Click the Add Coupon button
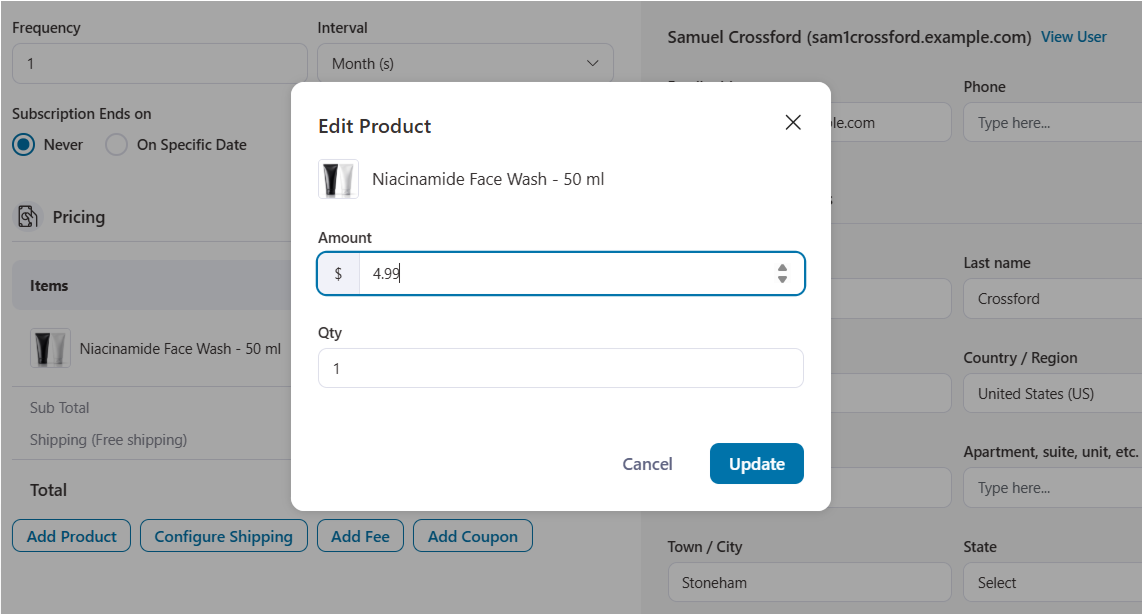 pyautogui.click(x=472, y=535)
